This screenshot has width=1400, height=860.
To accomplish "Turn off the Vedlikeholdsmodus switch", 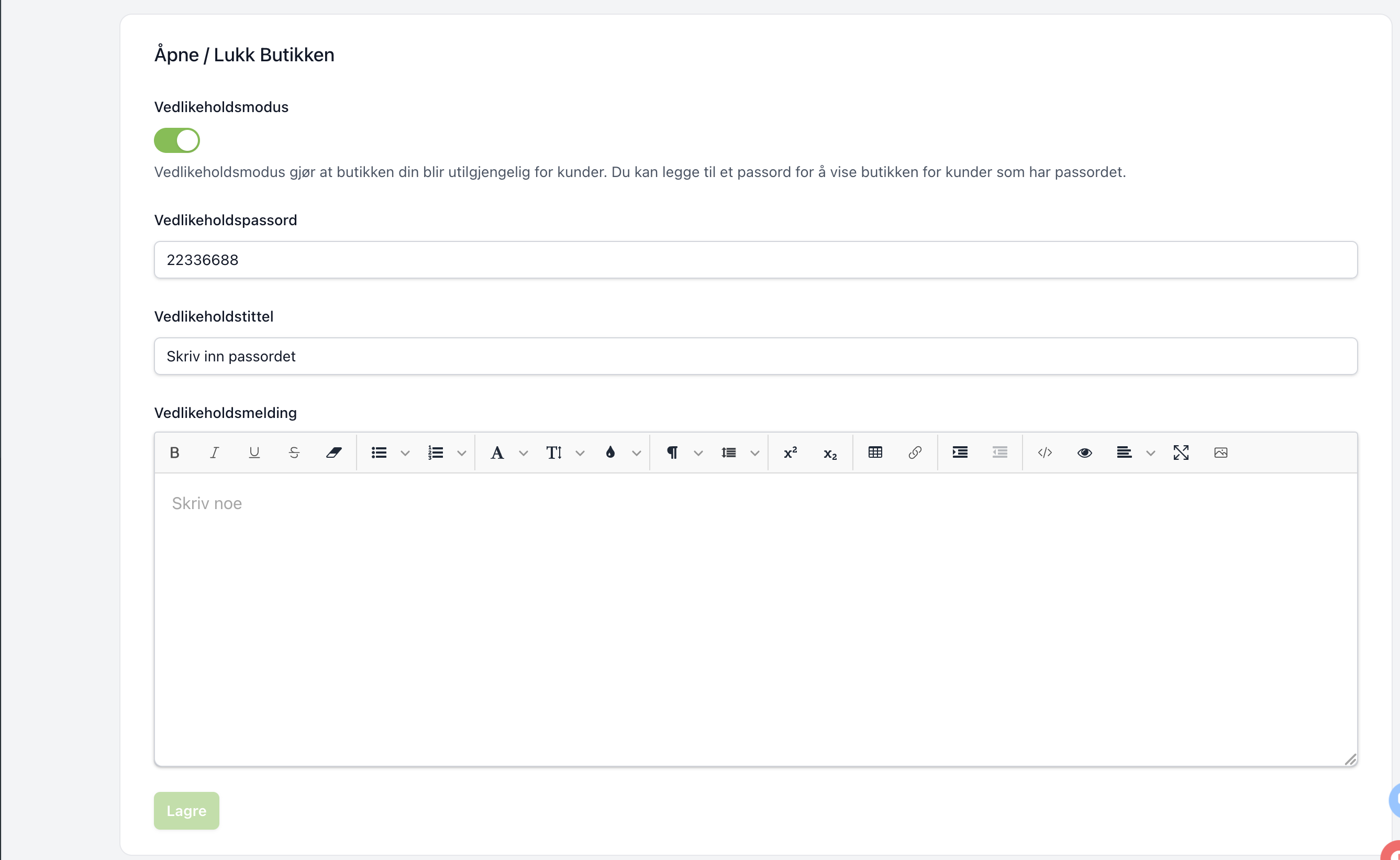I will tap(177, 140).
